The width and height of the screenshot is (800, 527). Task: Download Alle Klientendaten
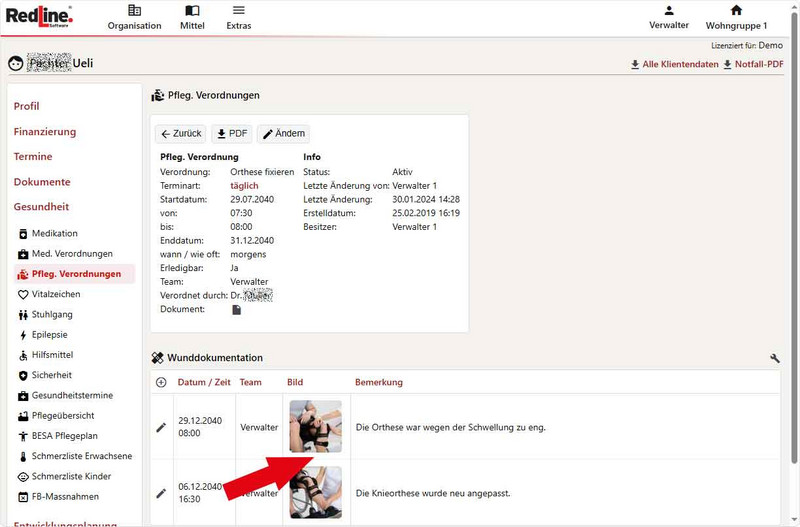click(674, 64)
